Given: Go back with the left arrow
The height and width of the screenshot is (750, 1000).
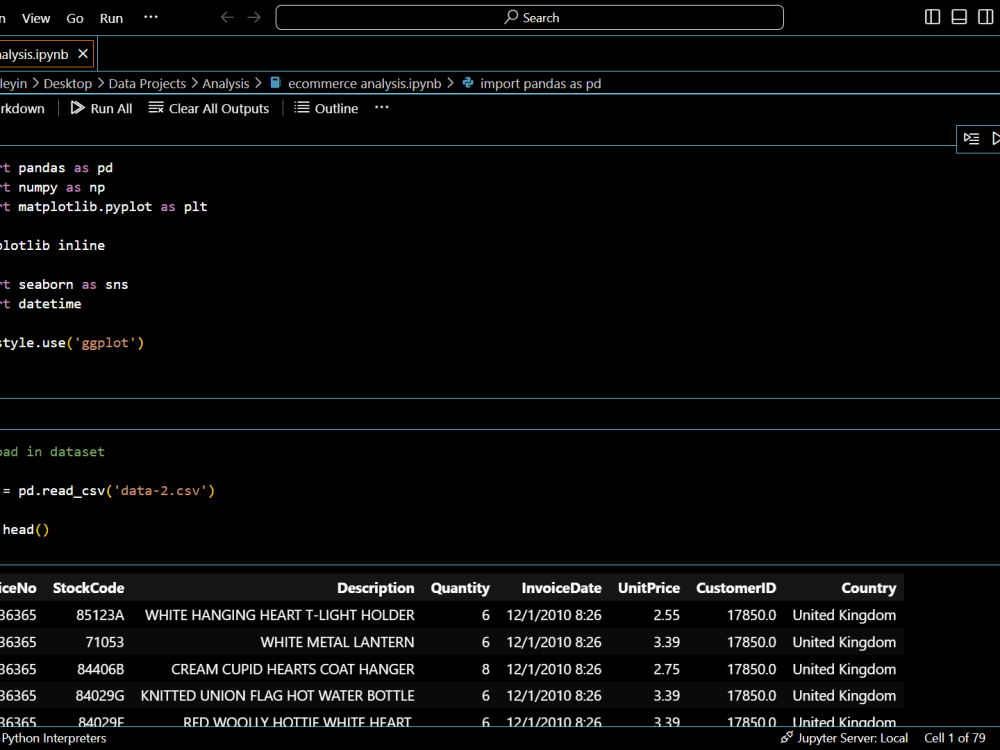Looking at the screenshot, I should (227, 18).
